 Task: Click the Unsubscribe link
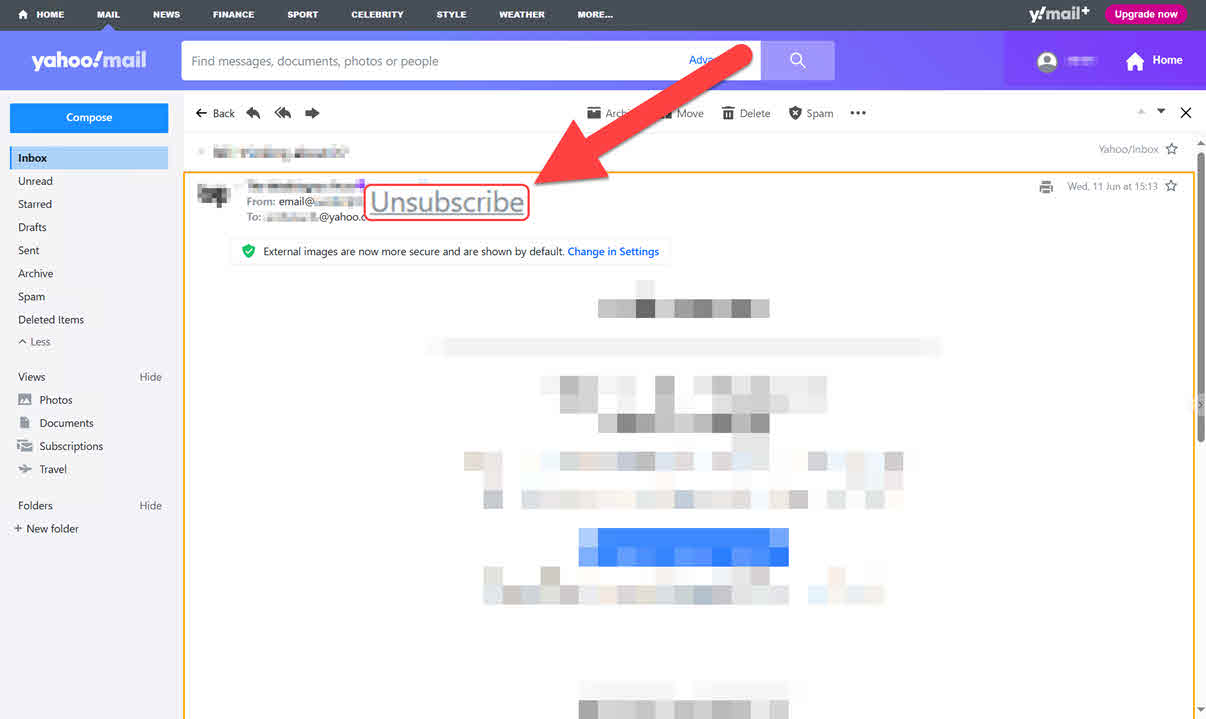(x=447, y=202)
